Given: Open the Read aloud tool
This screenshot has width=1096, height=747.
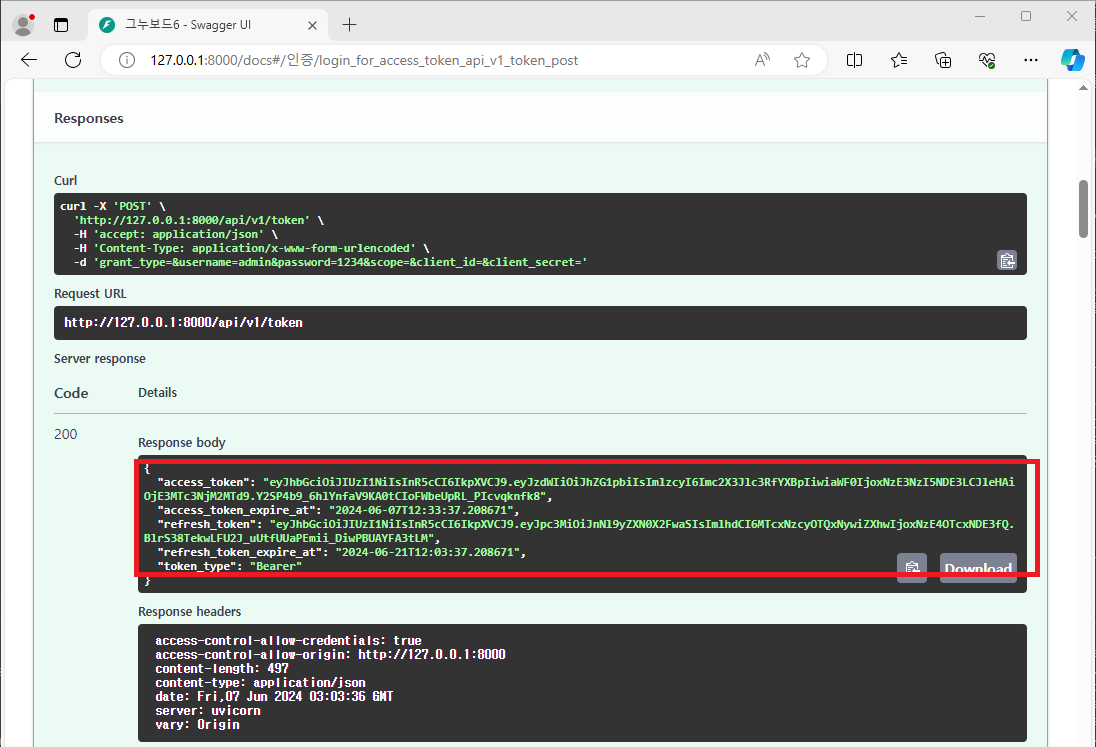Looking at the screenshot, I should coord(762,60).
